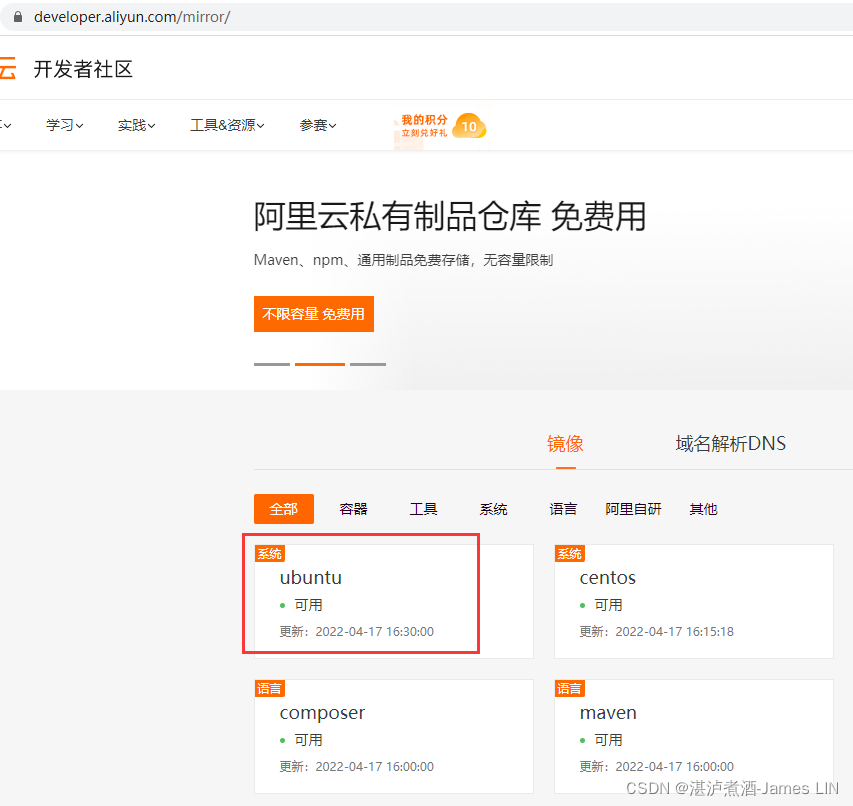The height and width of the screenshot is (806, 853).
Task: Click the 系统 tag on the centos card
Action: coord(570,553)
